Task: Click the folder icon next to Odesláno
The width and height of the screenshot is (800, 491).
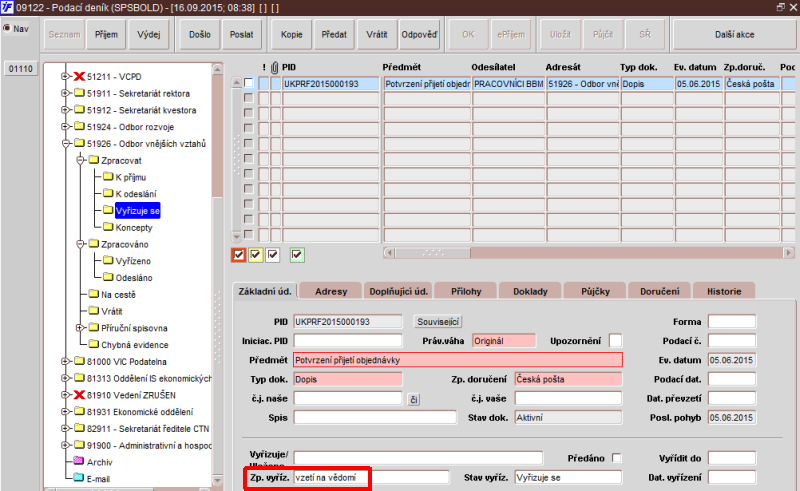Action: [108, 277]
